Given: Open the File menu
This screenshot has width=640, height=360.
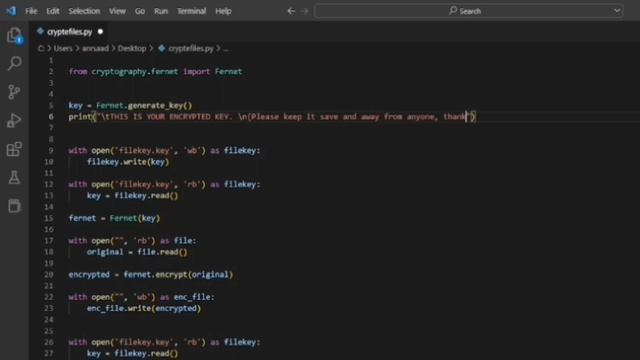Looking at the screenshot, I should (31, 11).
